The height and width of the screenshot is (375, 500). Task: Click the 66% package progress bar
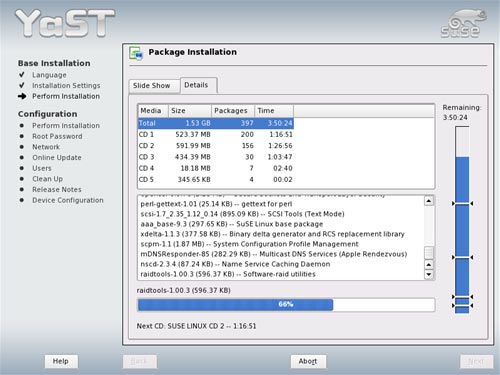(286, 305)
